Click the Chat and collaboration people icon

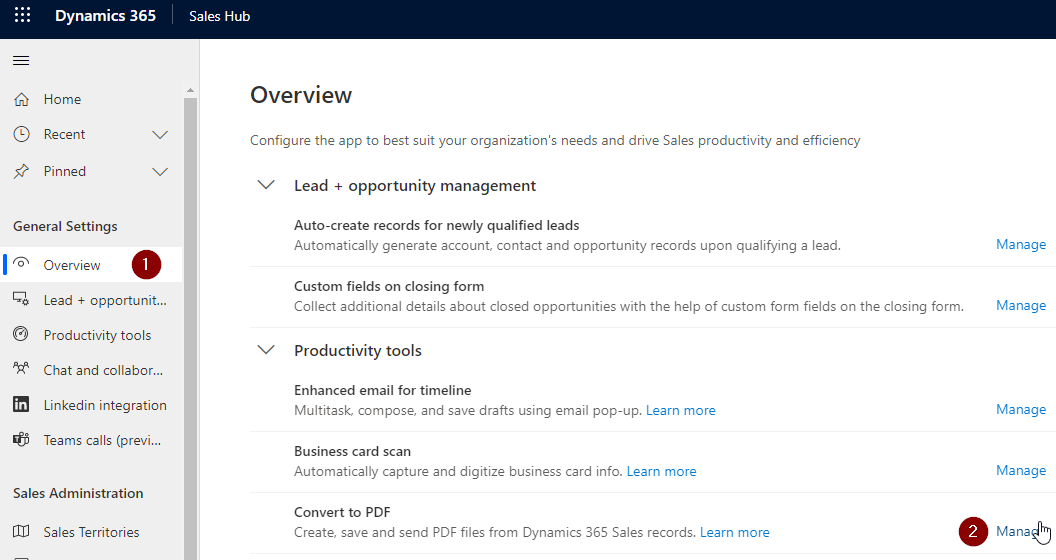[22, 368]
